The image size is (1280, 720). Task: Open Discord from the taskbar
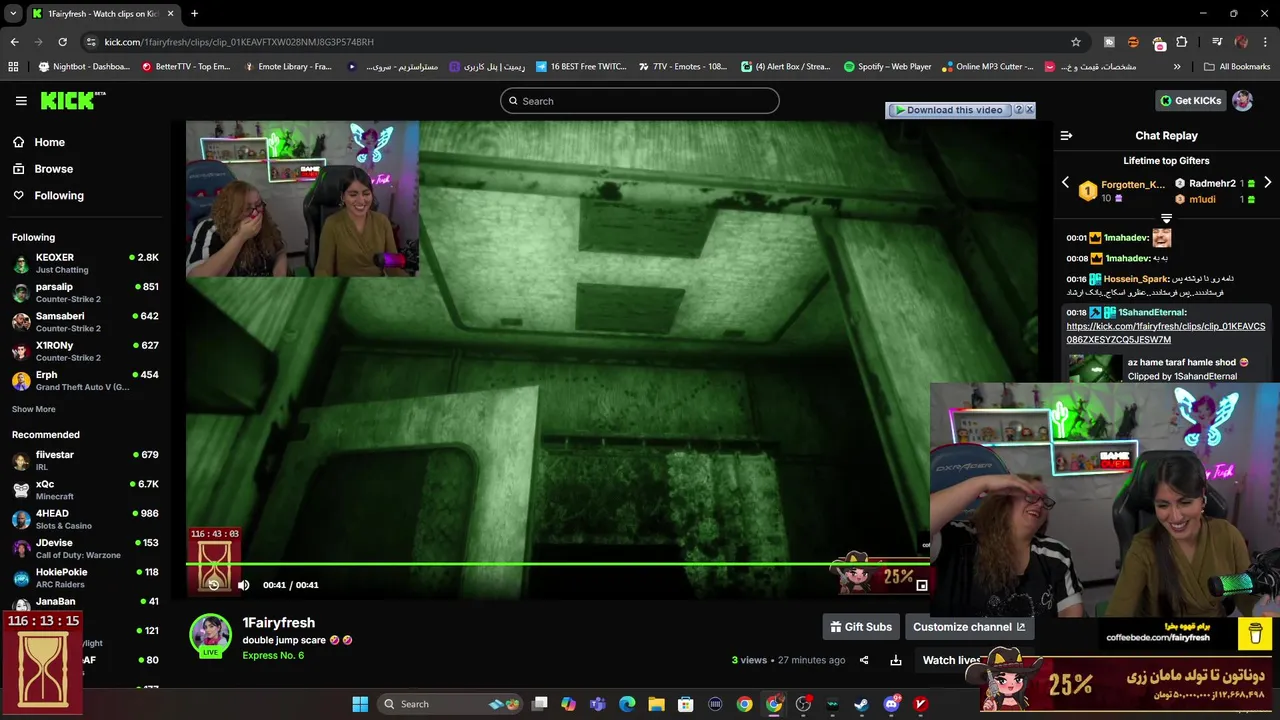tap(891, 704)
